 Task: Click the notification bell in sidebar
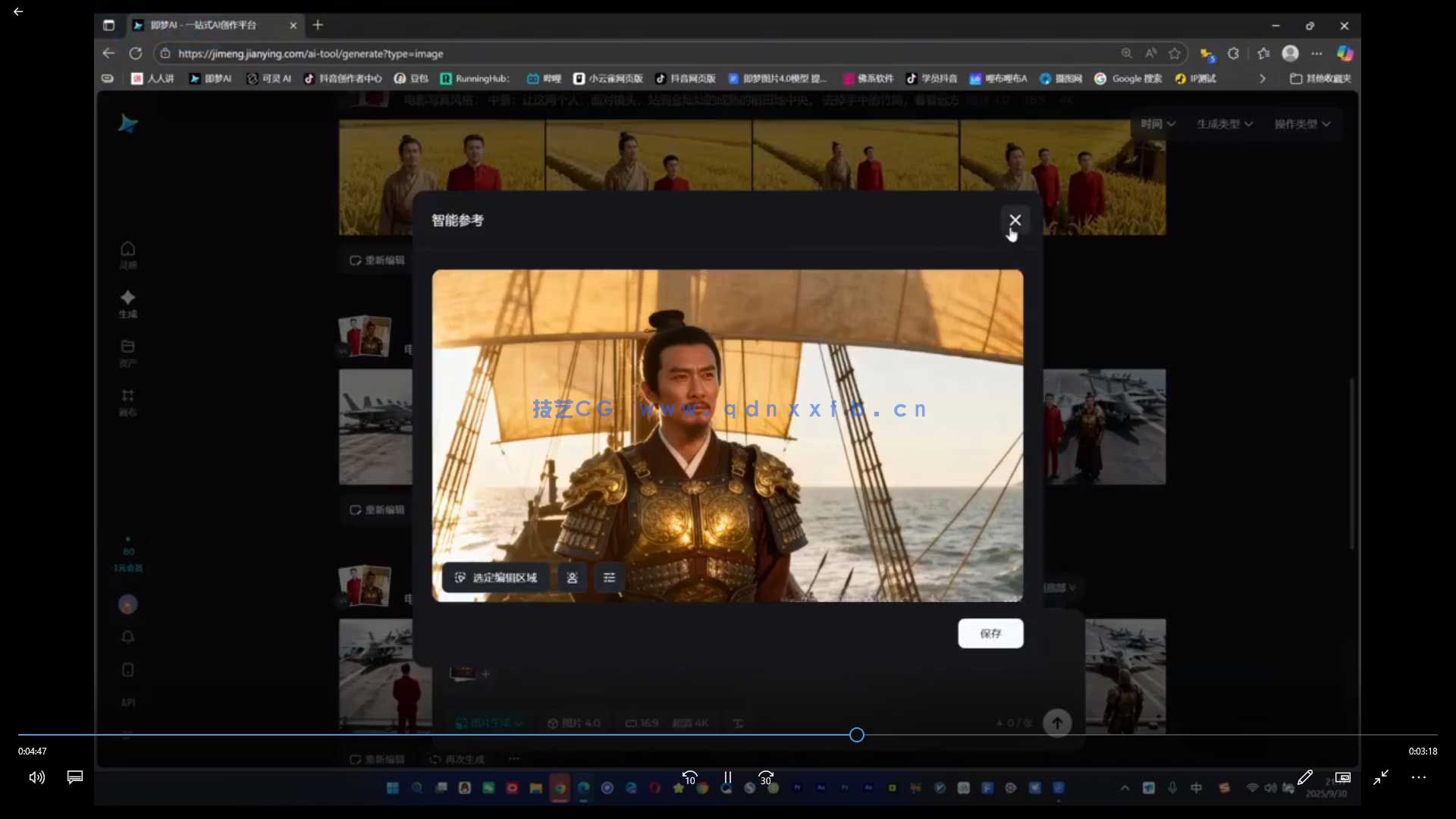pyautogui.click(x=127, y=637)
